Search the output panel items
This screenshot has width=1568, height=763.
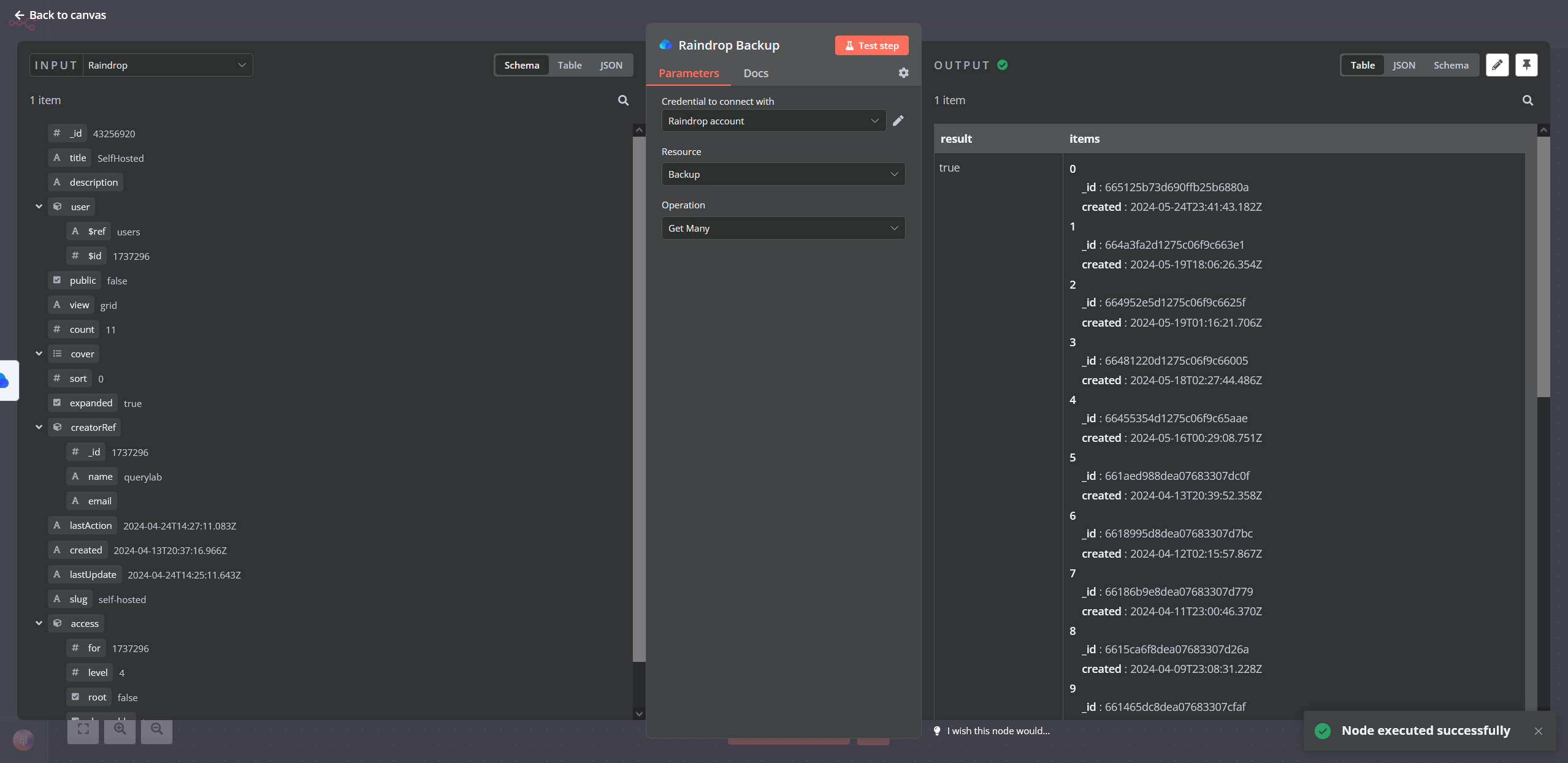(x=1528, y=101)
